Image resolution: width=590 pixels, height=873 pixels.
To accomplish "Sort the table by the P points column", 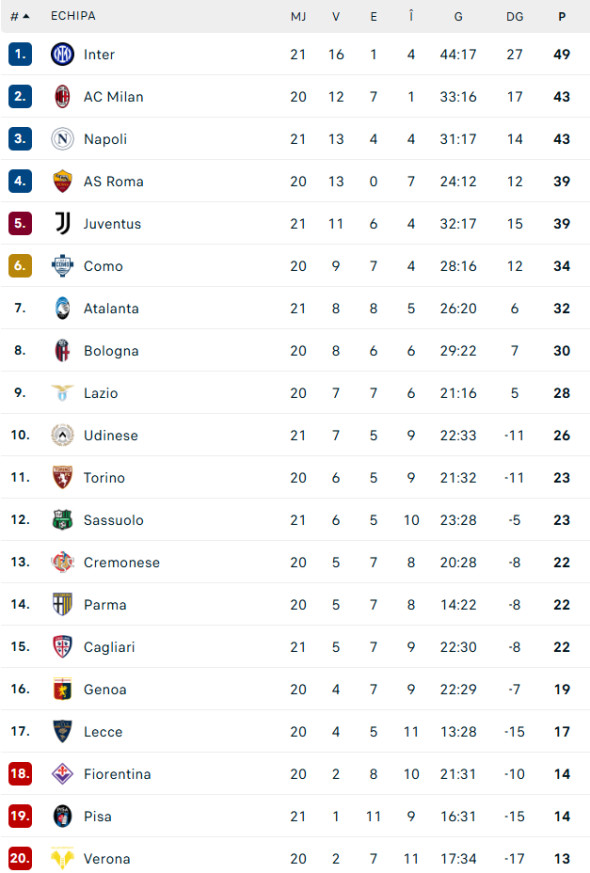I will click(x=561, y=16).
